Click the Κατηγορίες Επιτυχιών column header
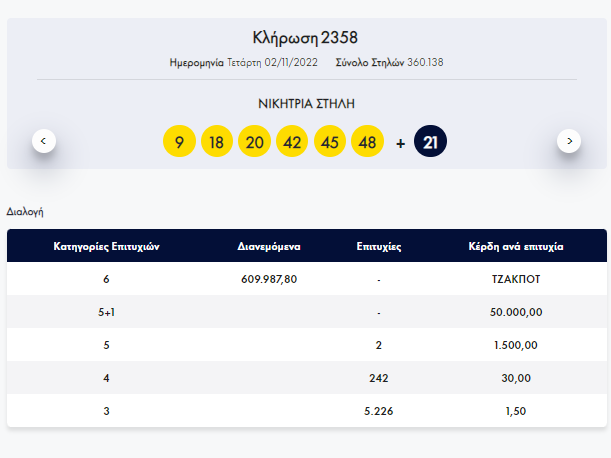The width and height of the screenshot is (611, 458). (106, 246)
